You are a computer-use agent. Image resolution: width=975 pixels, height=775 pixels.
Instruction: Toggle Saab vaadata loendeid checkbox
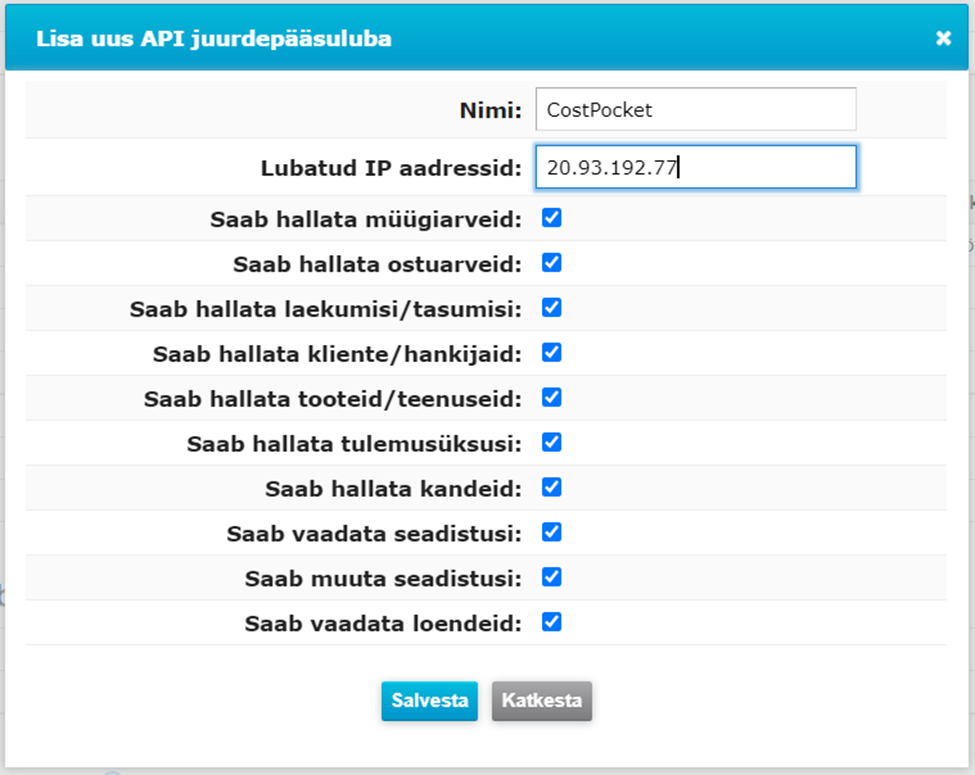point(552,622)
